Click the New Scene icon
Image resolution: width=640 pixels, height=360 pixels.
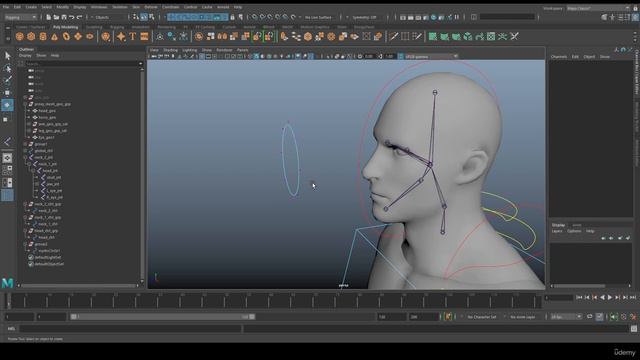tap(48, 17)
